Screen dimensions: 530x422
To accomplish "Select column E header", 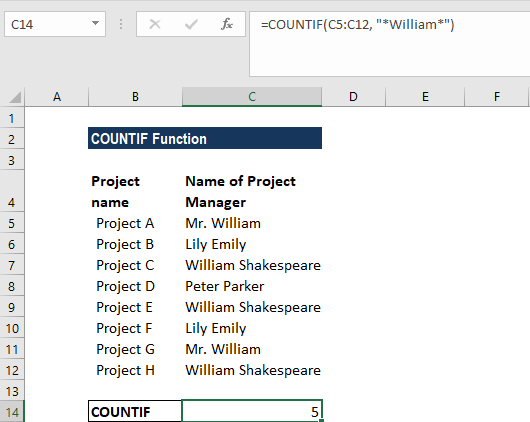I will coord(425,97).
